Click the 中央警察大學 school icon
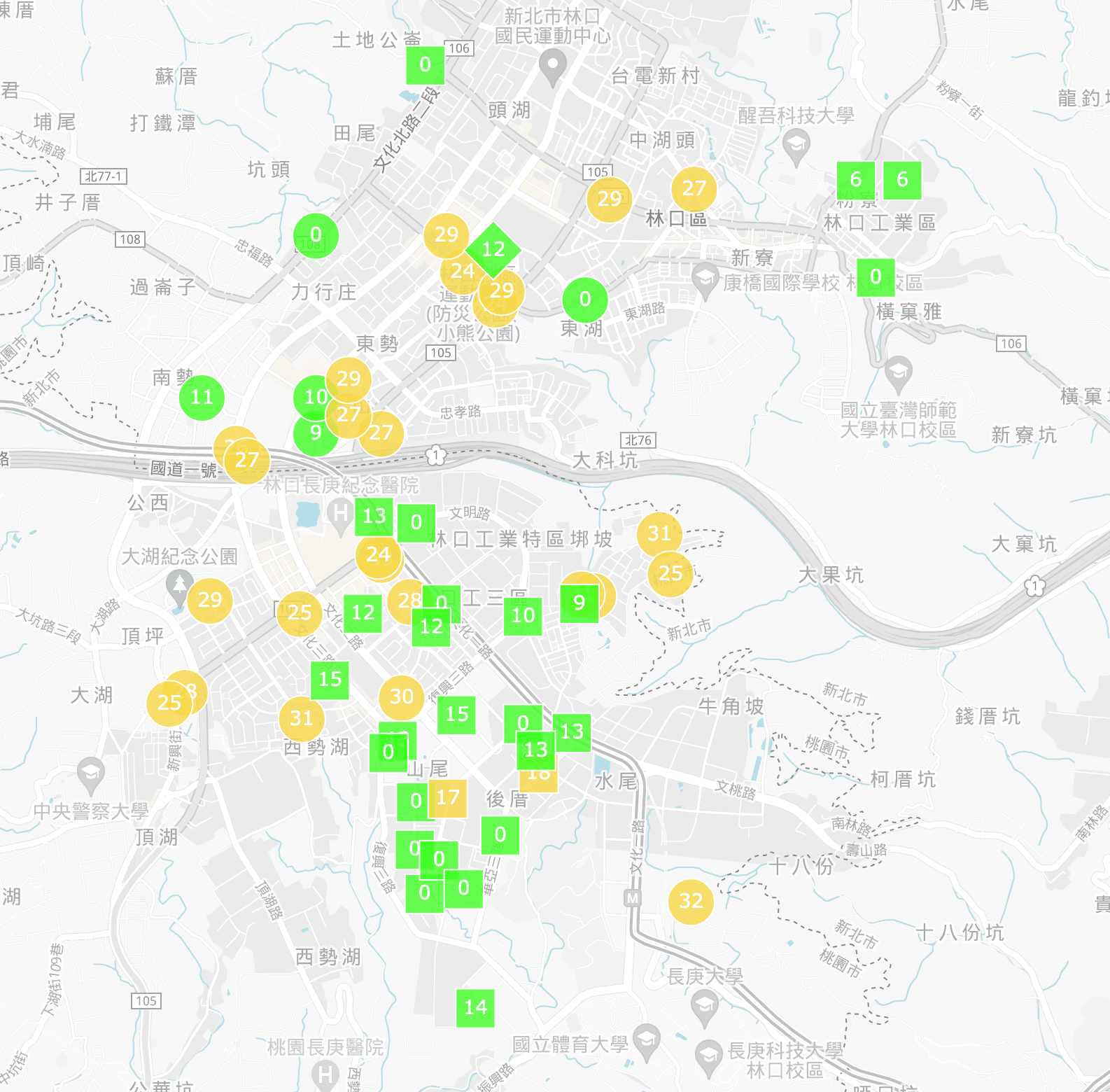The height and width of the screenshot is (1092, 1110). [91, 775]
